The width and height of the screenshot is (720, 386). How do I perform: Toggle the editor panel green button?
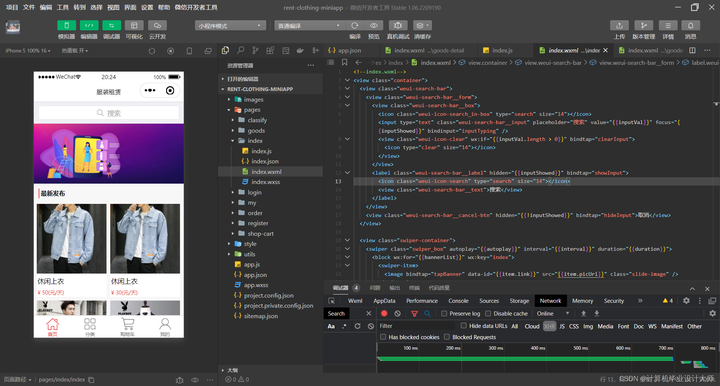[89, 26]
